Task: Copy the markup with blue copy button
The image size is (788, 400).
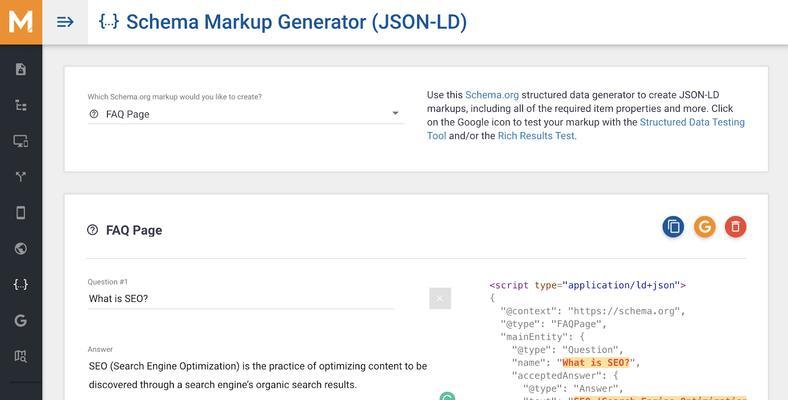Action: click(673, 227)
